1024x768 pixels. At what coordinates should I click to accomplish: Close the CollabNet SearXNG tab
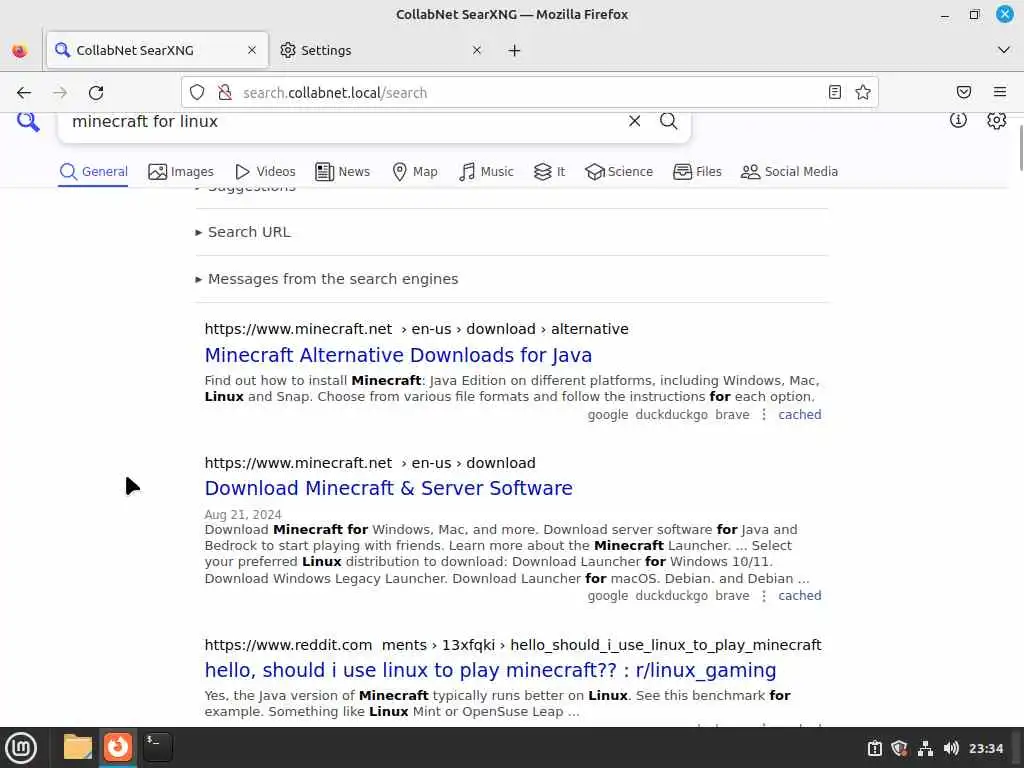tap(251, 50)
